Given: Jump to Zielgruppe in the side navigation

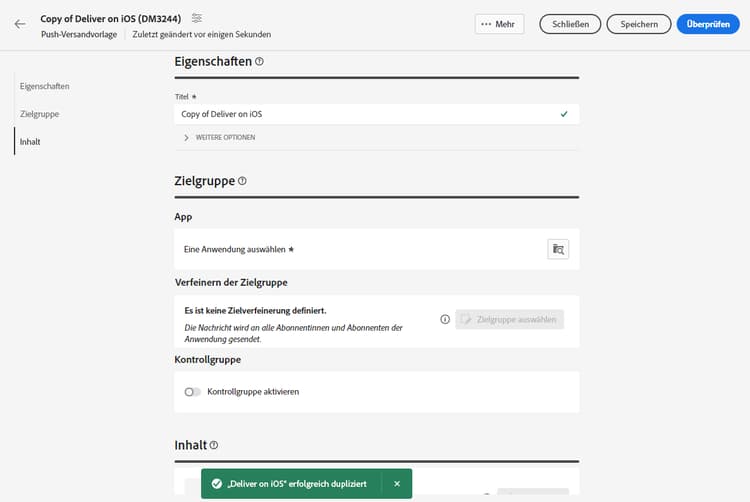Looking at the screenshot, I should (40, 114).
